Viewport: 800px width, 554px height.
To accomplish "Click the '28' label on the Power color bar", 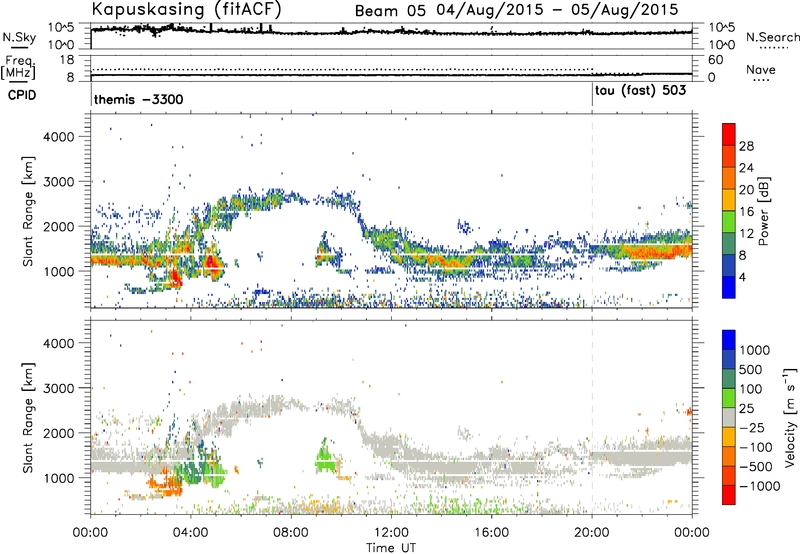I will click(x=746, y=146).
